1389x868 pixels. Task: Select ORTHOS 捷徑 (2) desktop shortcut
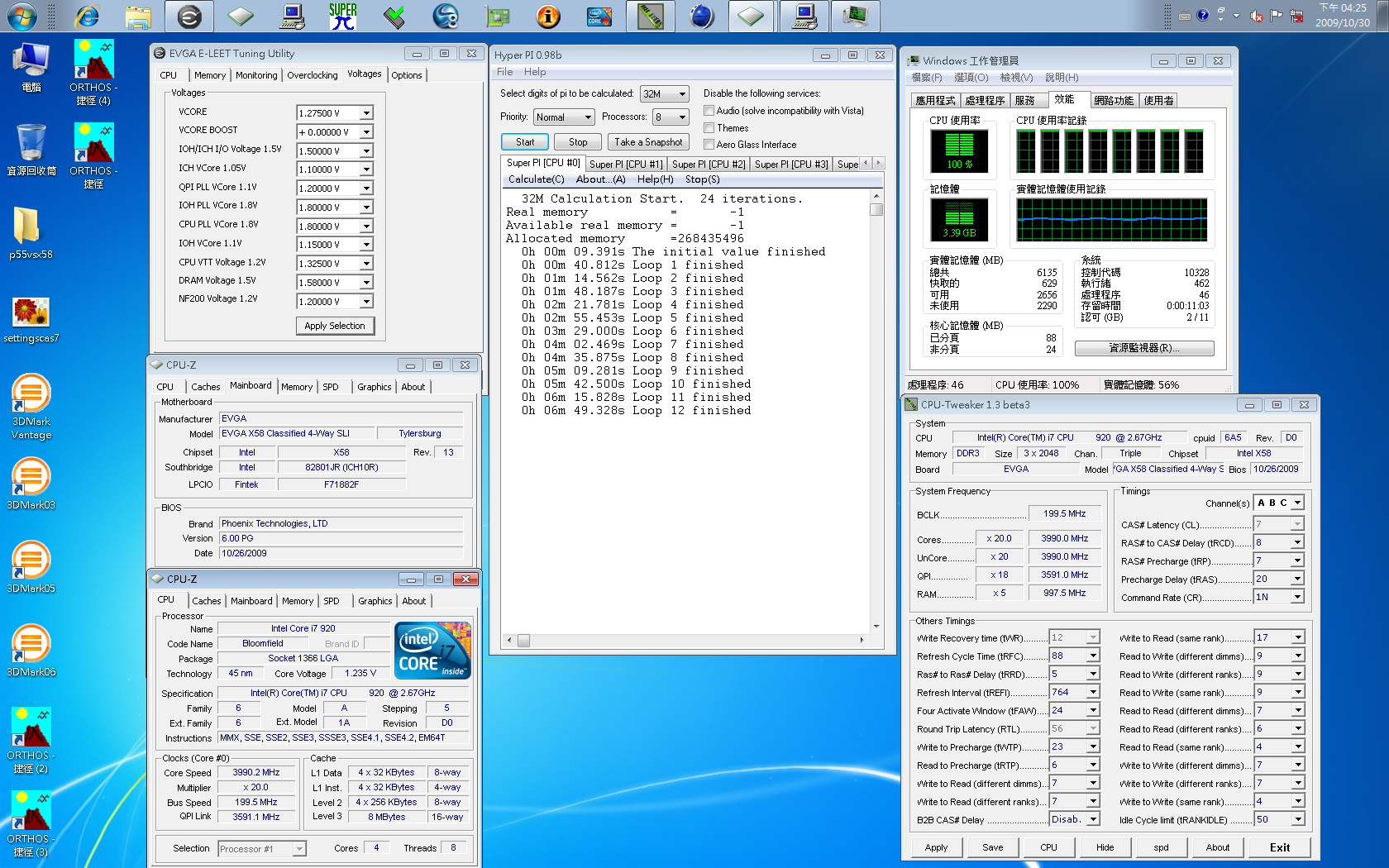(x=31, y=741)
